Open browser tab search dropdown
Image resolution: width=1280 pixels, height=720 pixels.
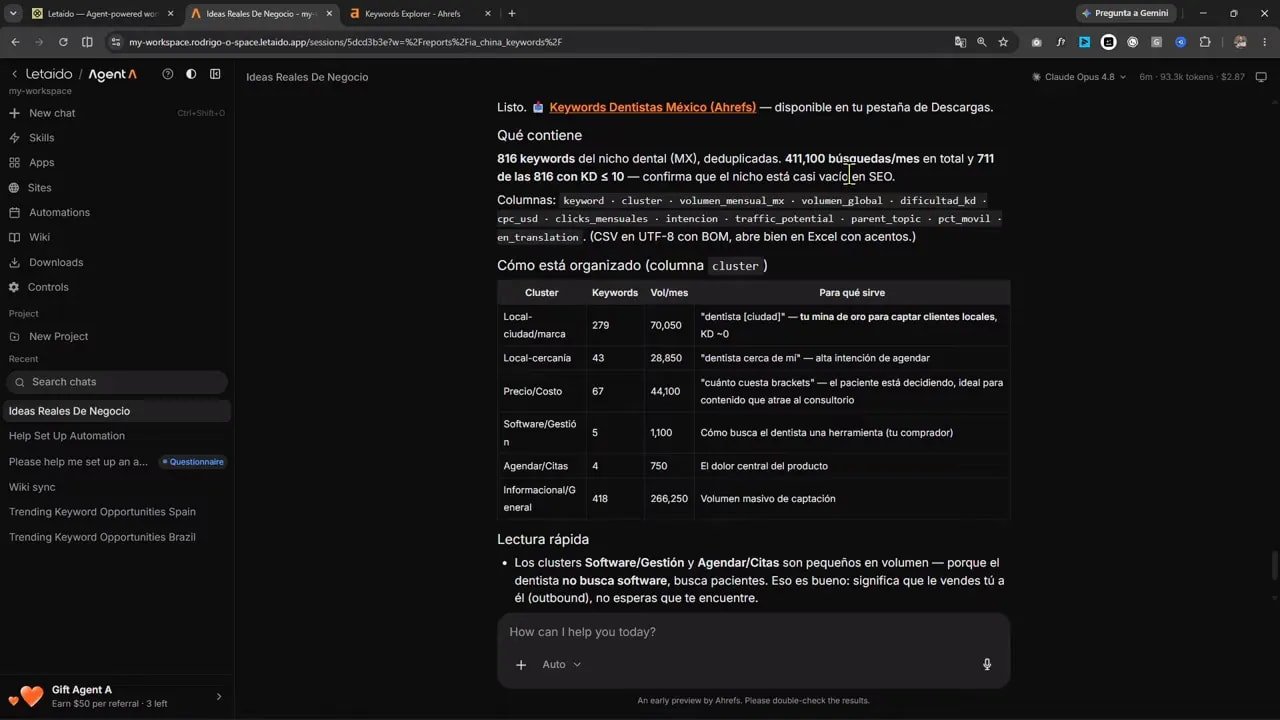[x=13, y=14]
